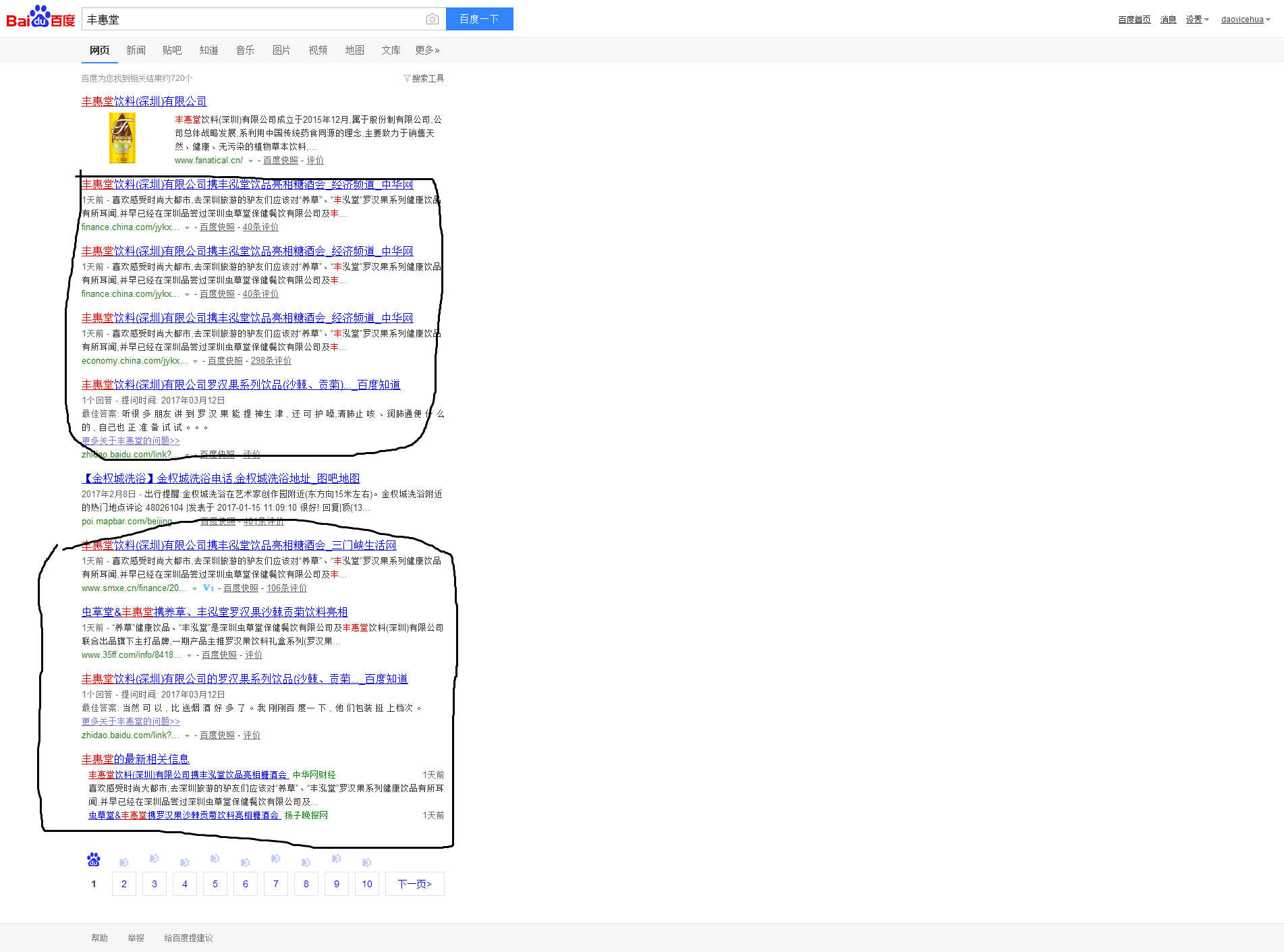Click the Baidu logo
The width and height of the screenshot is (1284, 952).
tap(40, 17)
